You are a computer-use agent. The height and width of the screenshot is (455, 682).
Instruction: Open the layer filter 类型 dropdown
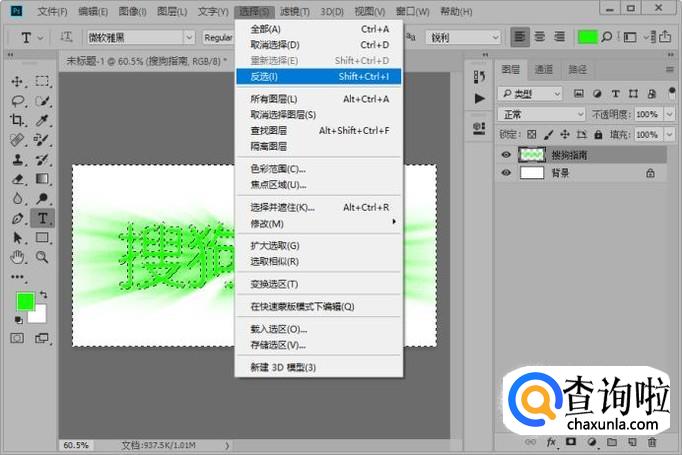click(x=530, y=94)
